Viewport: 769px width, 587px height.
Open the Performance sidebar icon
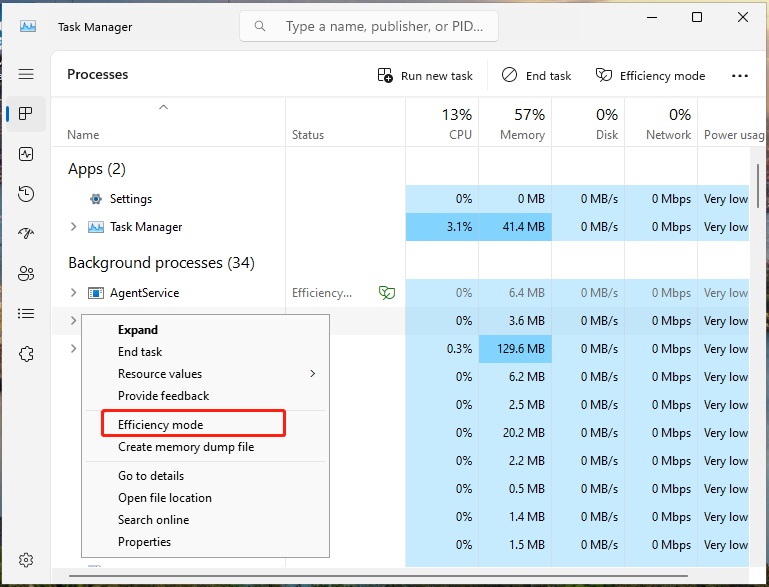pos(26,154)
